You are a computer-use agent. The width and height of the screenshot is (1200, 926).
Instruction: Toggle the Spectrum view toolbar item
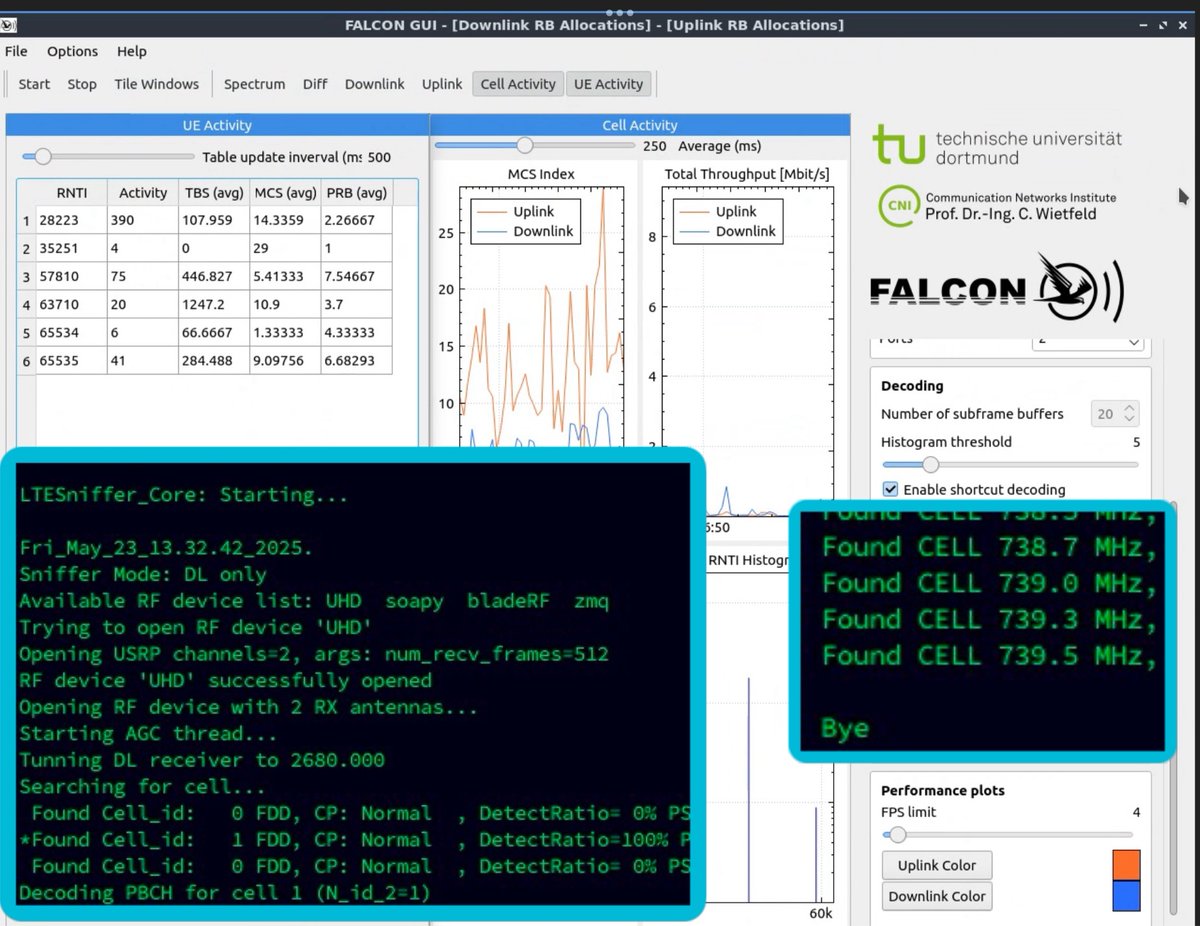click(x=254, y=84)
